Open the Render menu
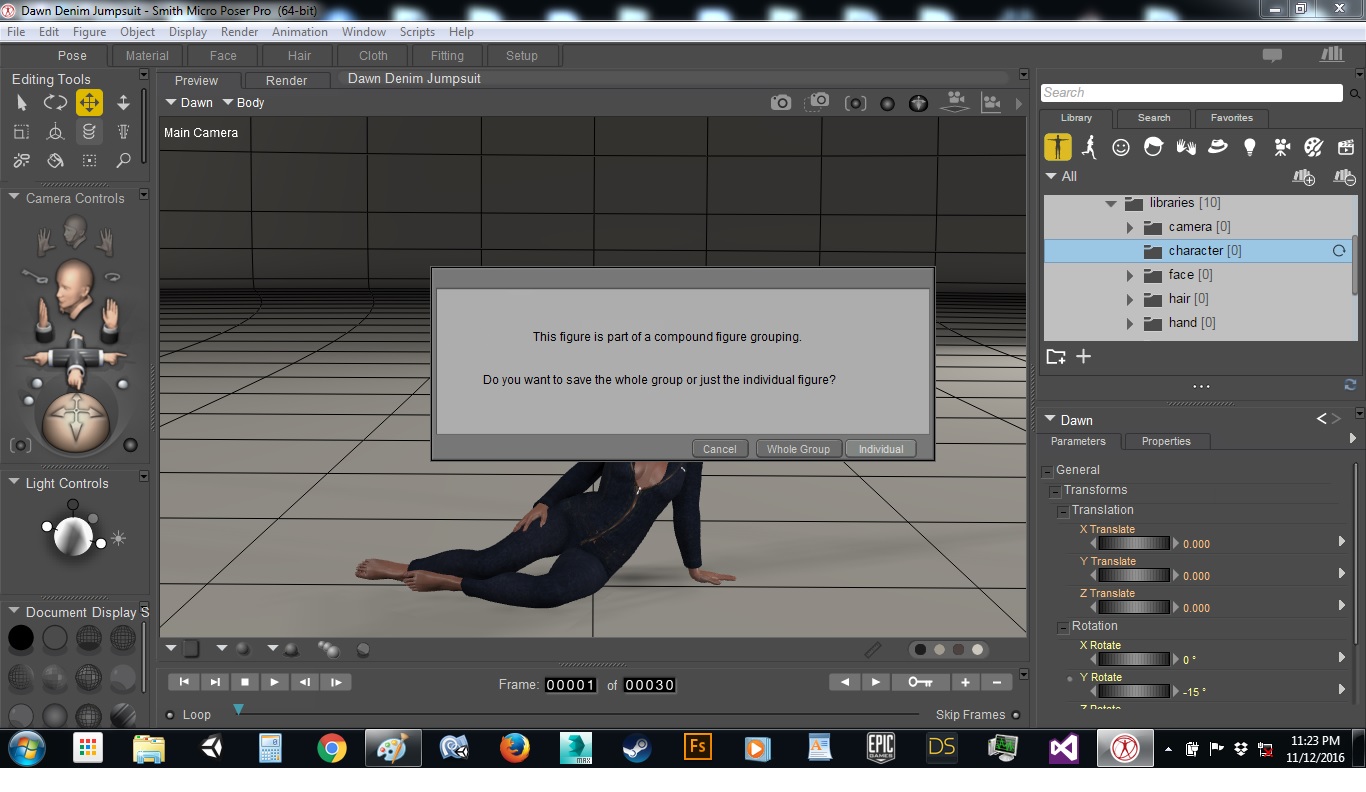Viewport: 1366px width, 792px height. pyautogui.click(x=239, y=32)
